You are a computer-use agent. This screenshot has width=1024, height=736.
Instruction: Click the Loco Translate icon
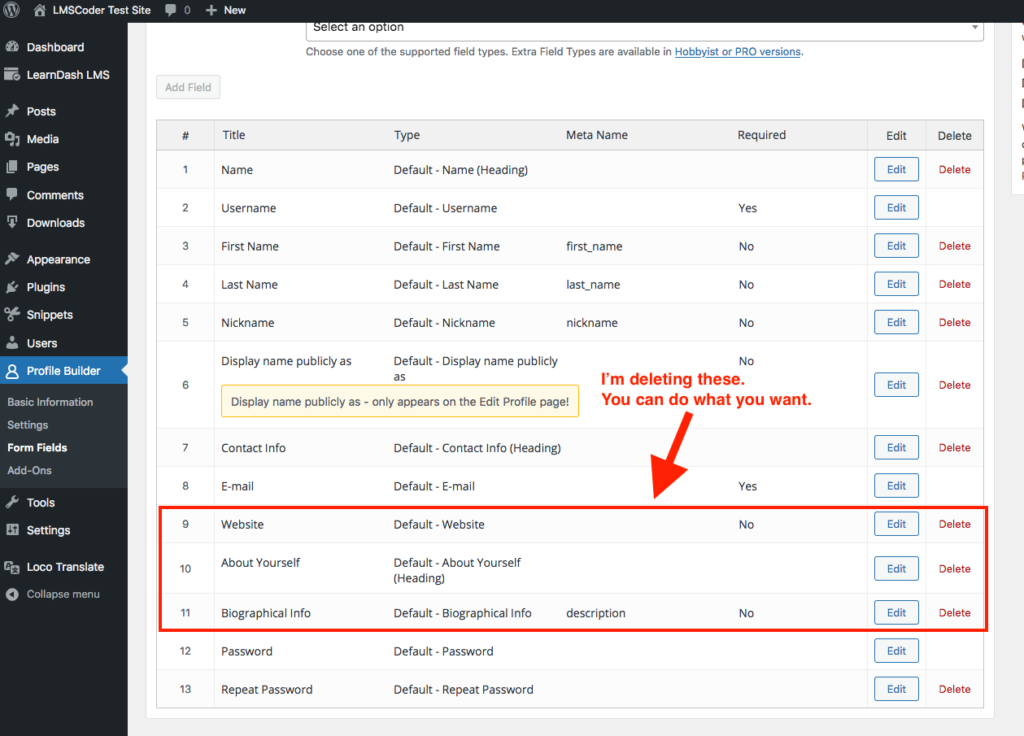click(12, 567)
